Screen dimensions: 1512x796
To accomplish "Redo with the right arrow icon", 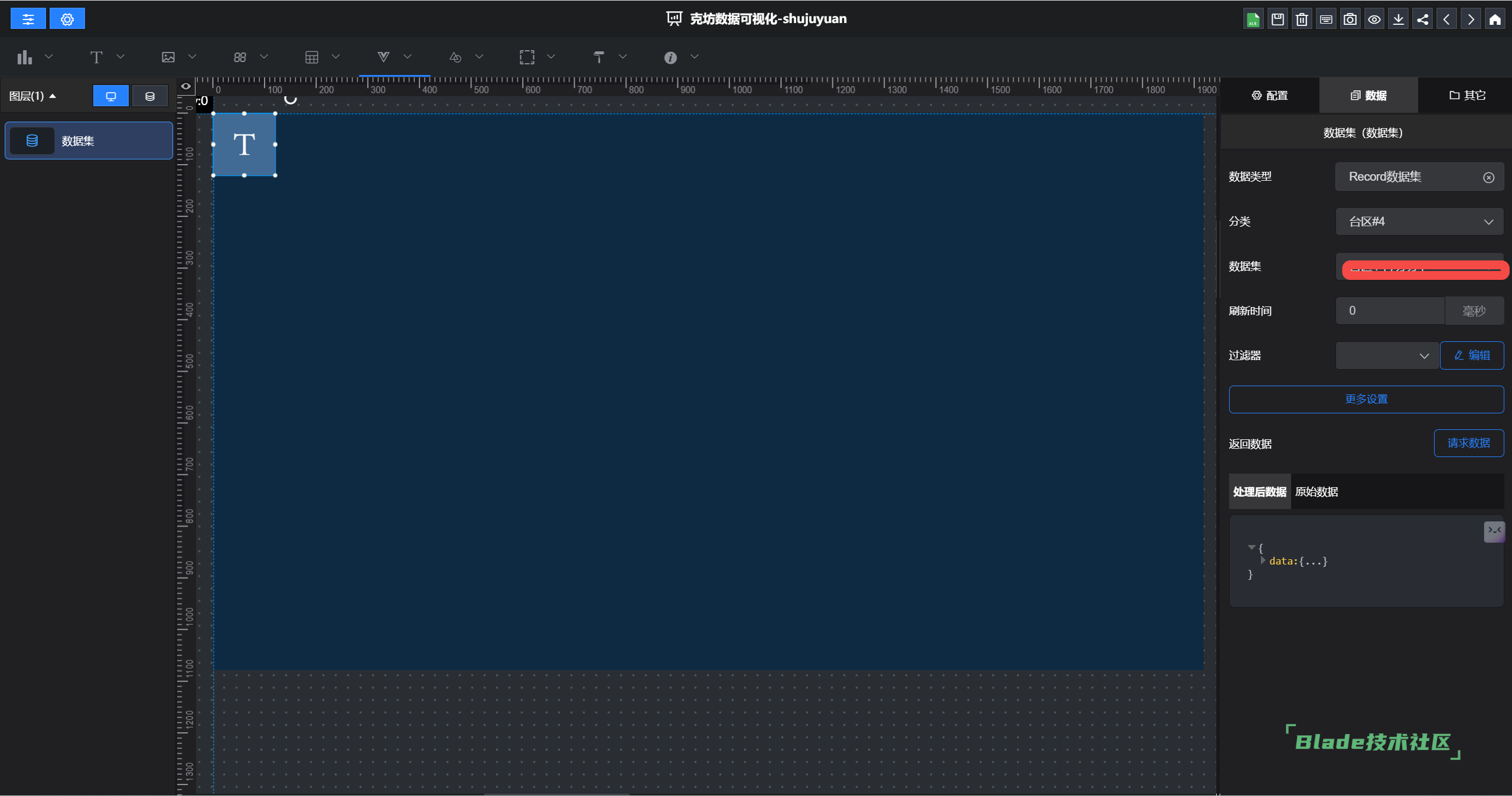I will pyautogui.click(x=1471, y=19).
